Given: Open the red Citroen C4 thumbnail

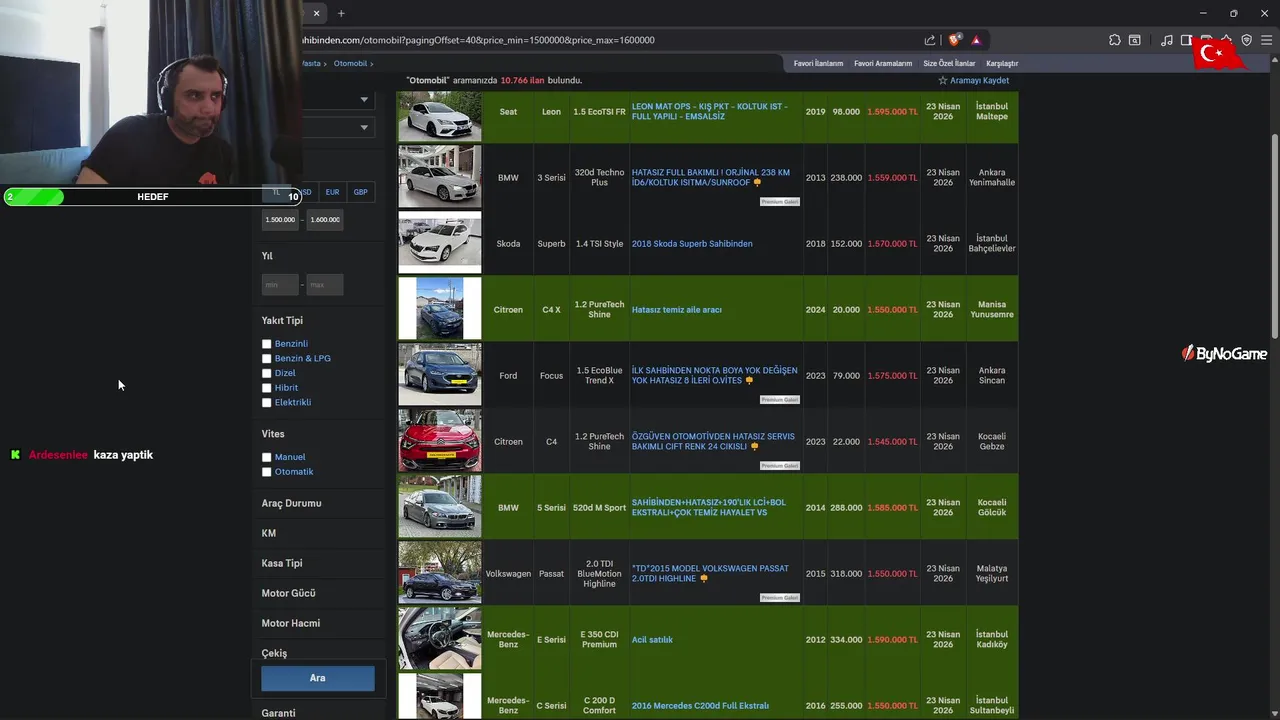Looking at the screenshot, I should [x=440, y=441].
